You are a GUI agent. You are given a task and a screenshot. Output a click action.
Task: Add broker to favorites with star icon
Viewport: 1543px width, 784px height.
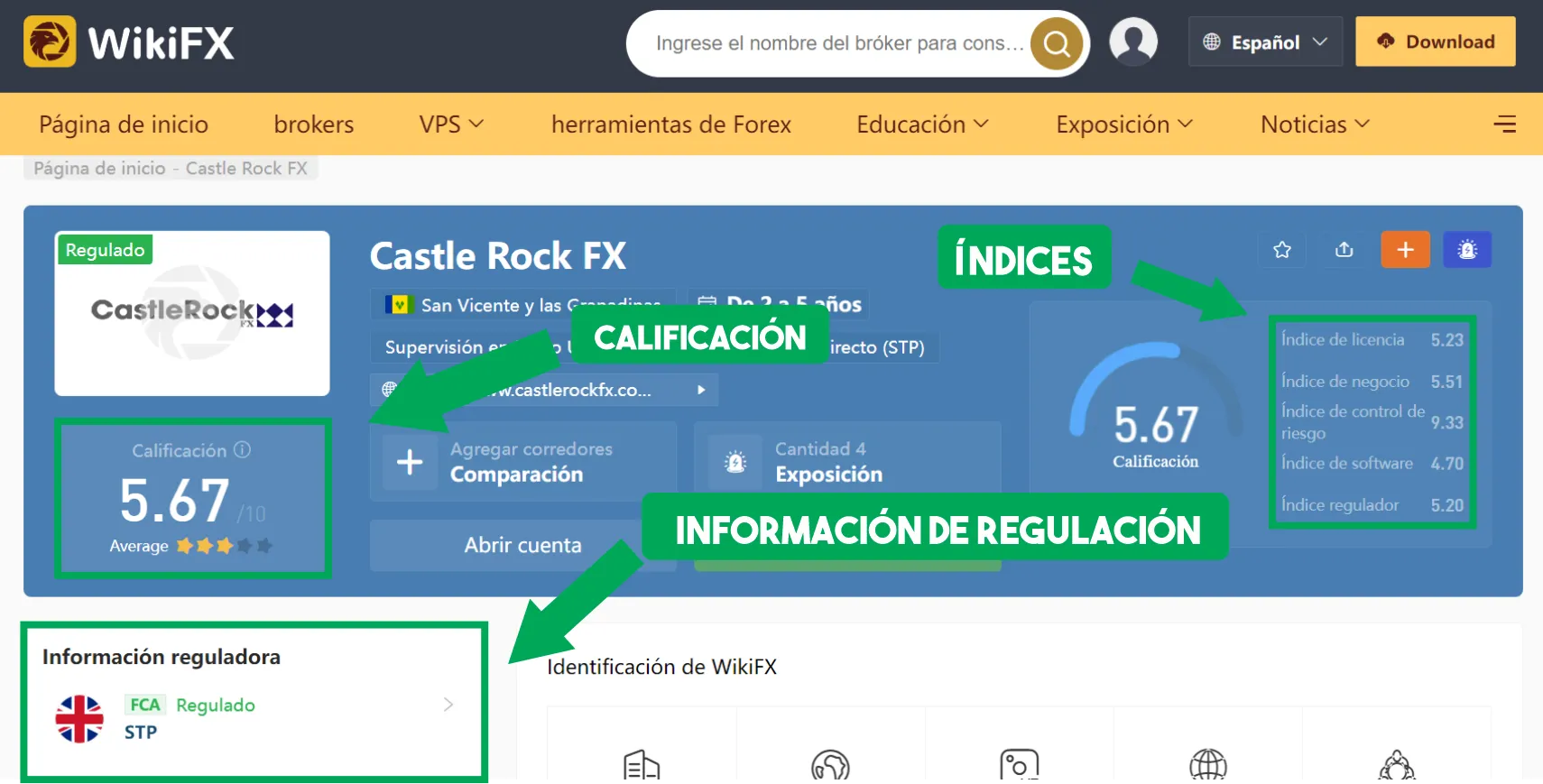point(1282,250)
